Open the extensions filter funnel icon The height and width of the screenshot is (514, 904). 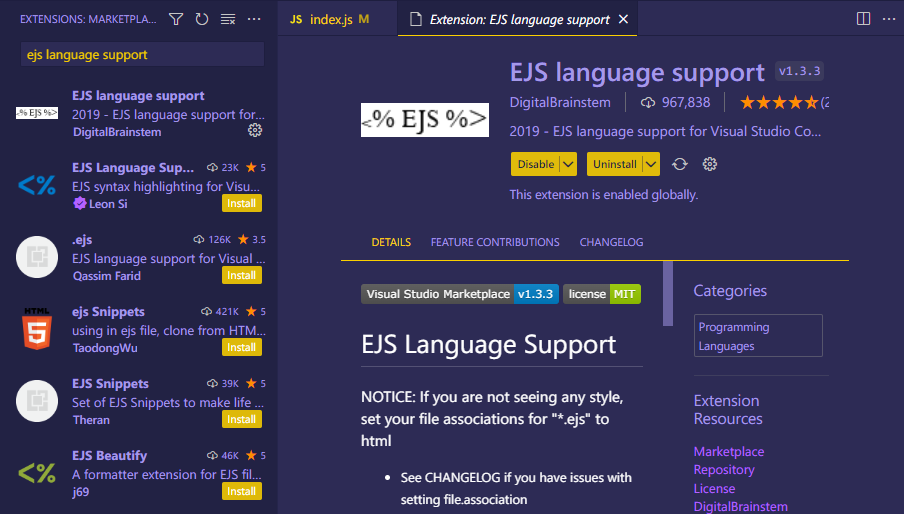[176, 19]
